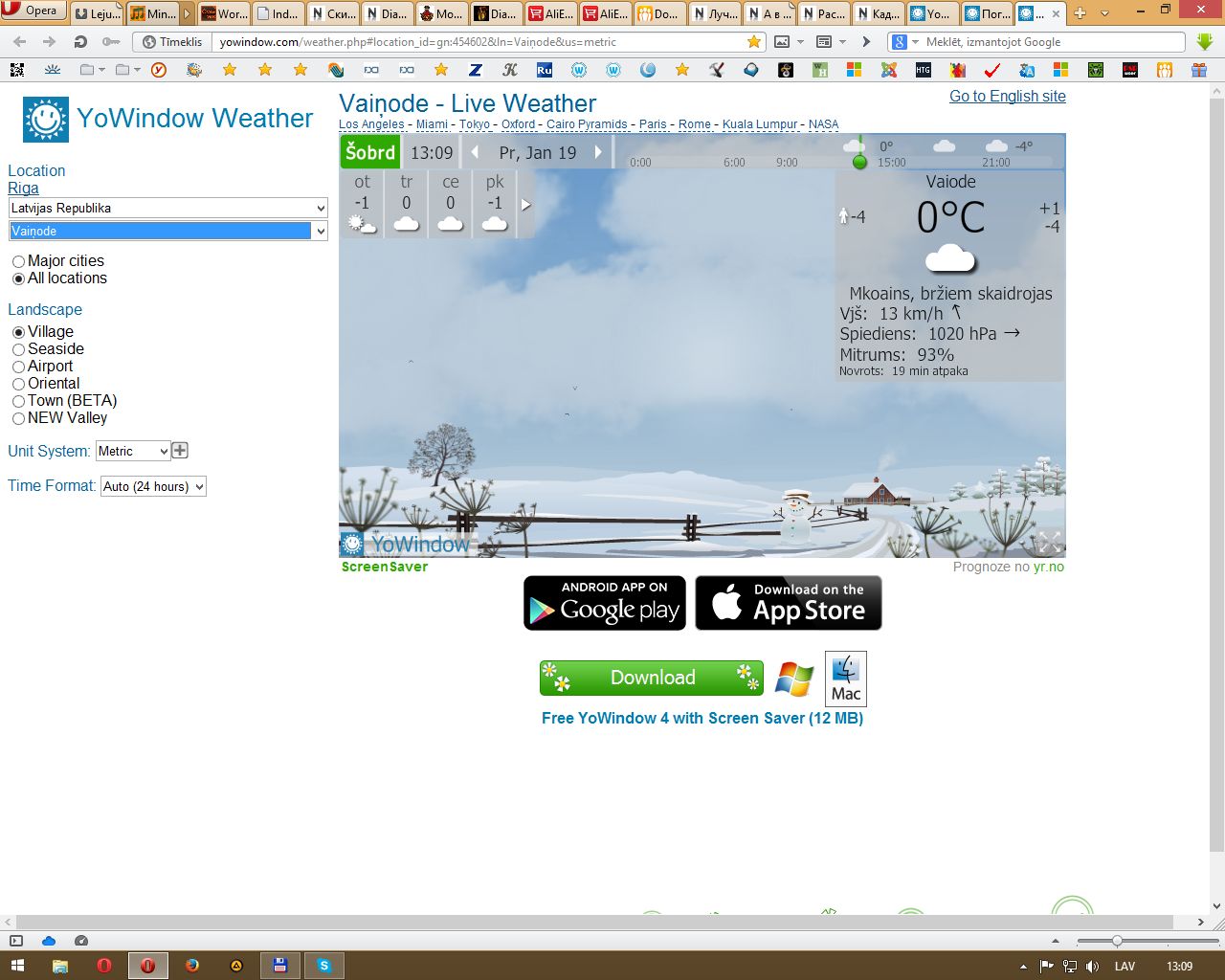
Task: Click the previous day arrow in weather widget
Action: point(475,152)
